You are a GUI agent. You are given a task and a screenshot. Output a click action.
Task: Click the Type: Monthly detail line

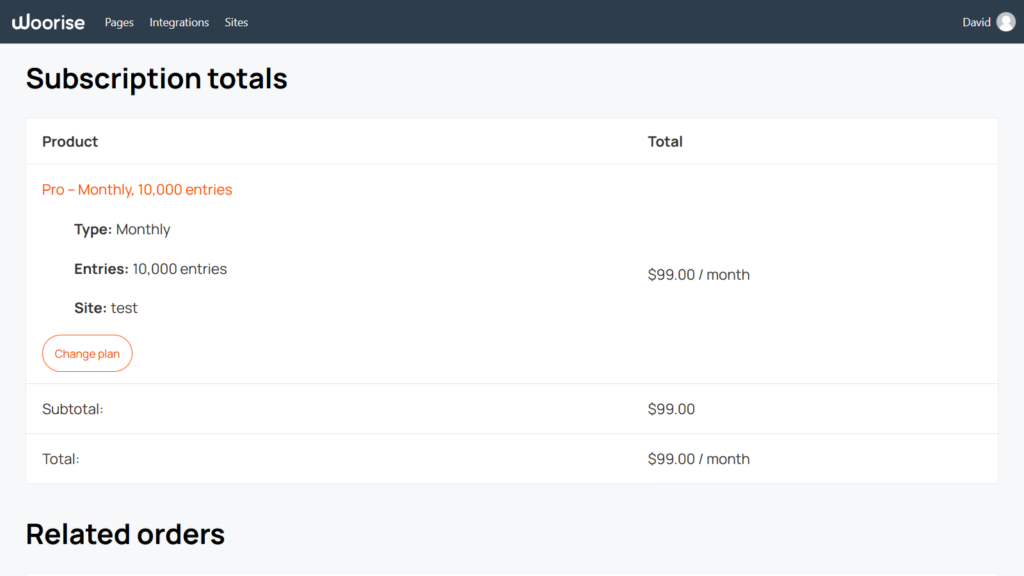122,230
